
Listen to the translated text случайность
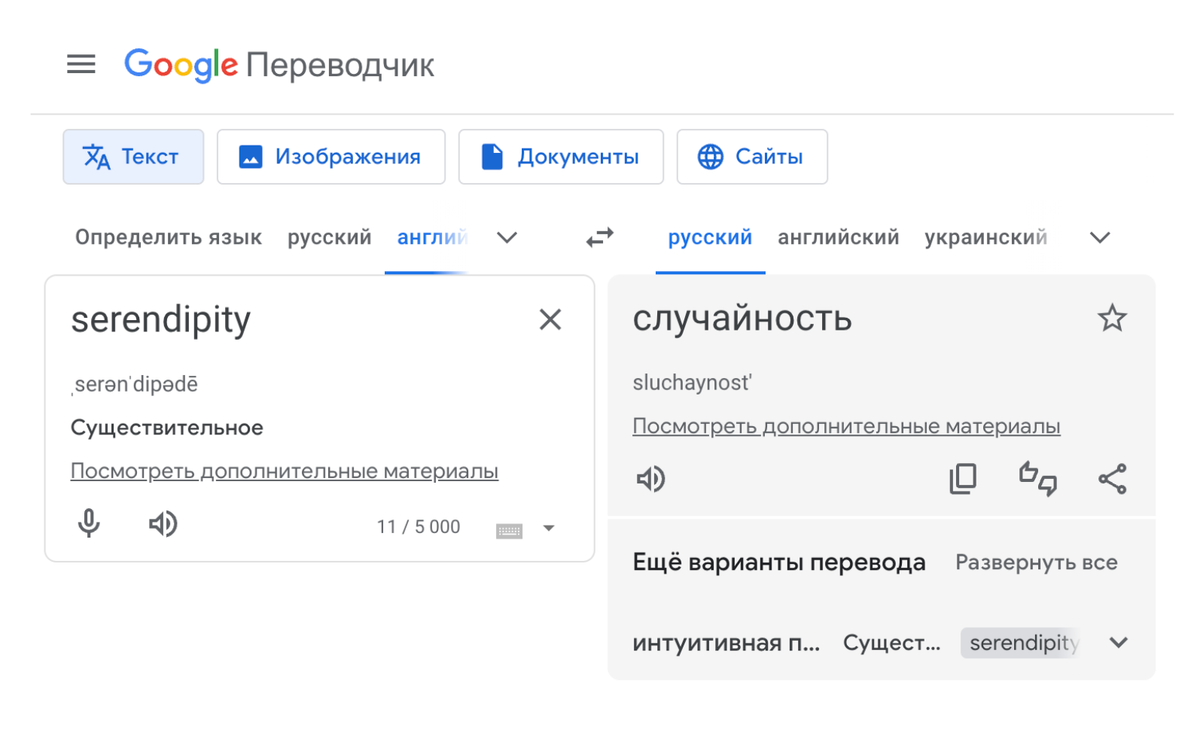click(x=651, y=479)
